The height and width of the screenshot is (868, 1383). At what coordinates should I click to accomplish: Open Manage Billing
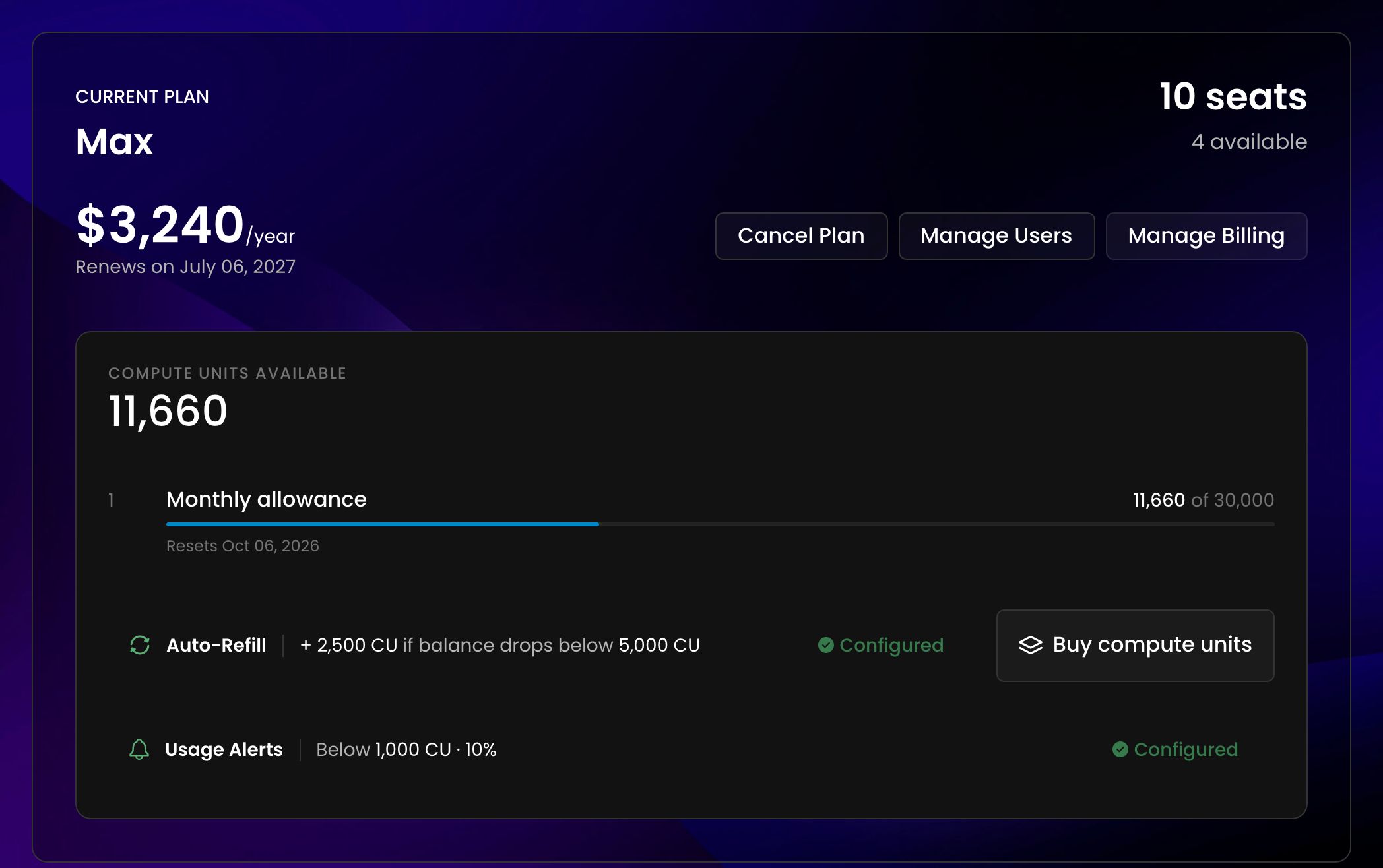[x=1206, y=235]
